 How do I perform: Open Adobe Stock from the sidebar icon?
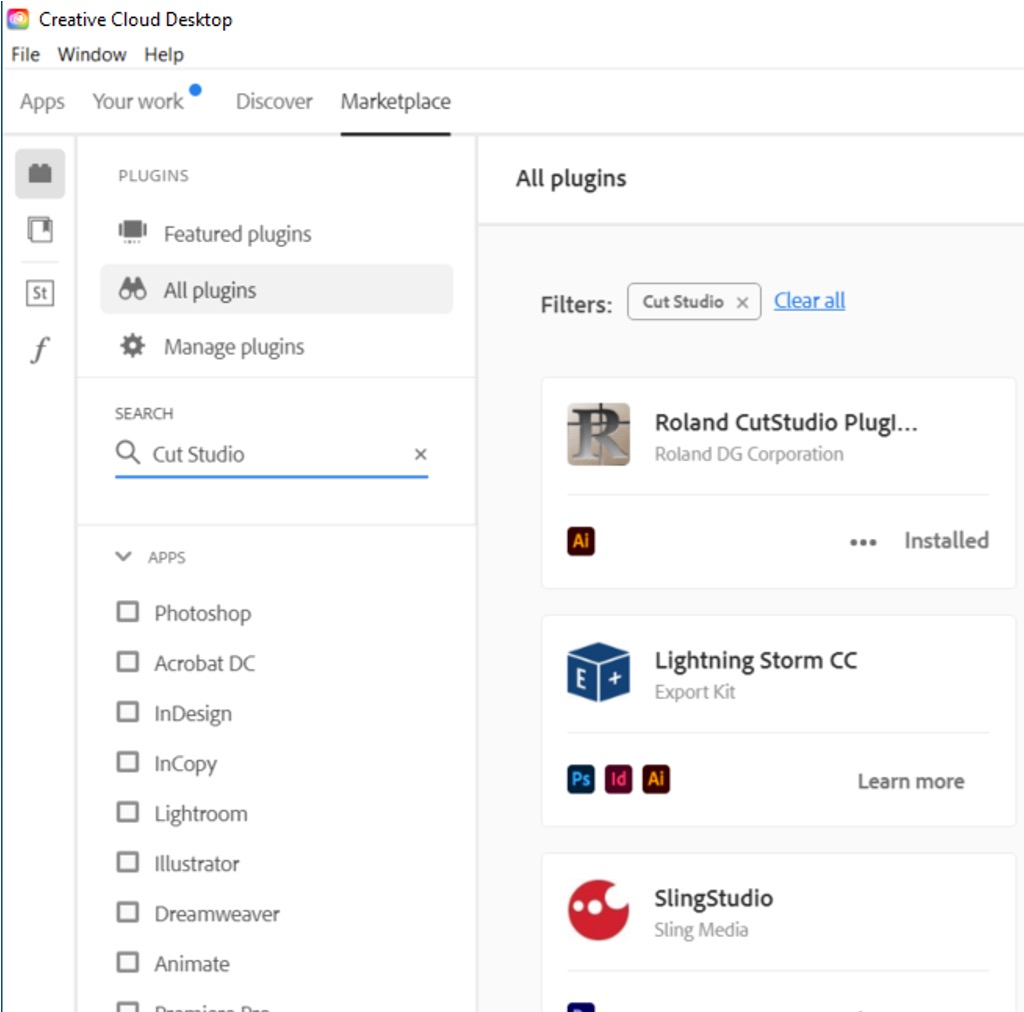(40, 293)
